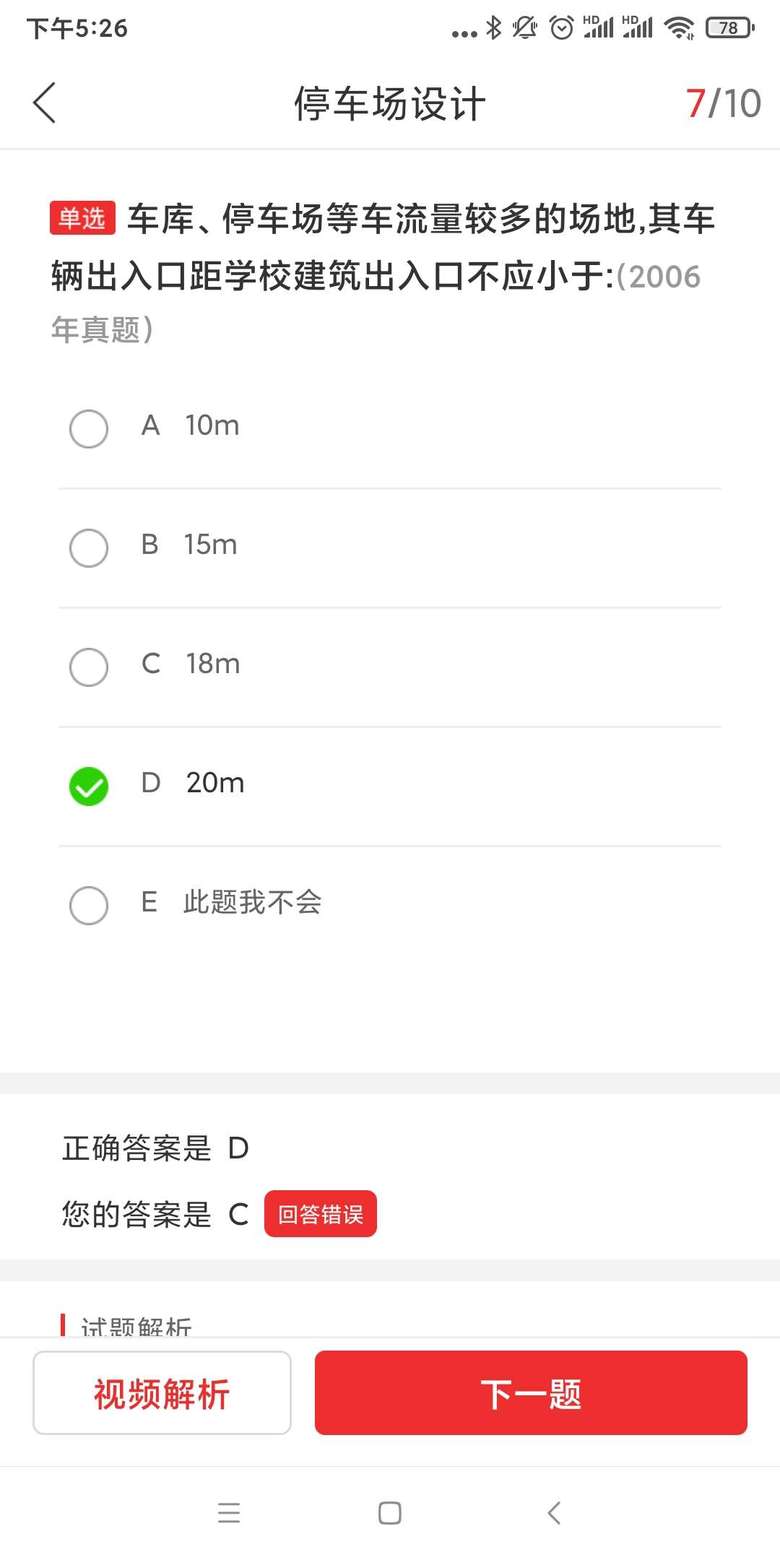Go to next question with 下一题
Viewport: 780px width, 1560px height.
[531, 1394]
